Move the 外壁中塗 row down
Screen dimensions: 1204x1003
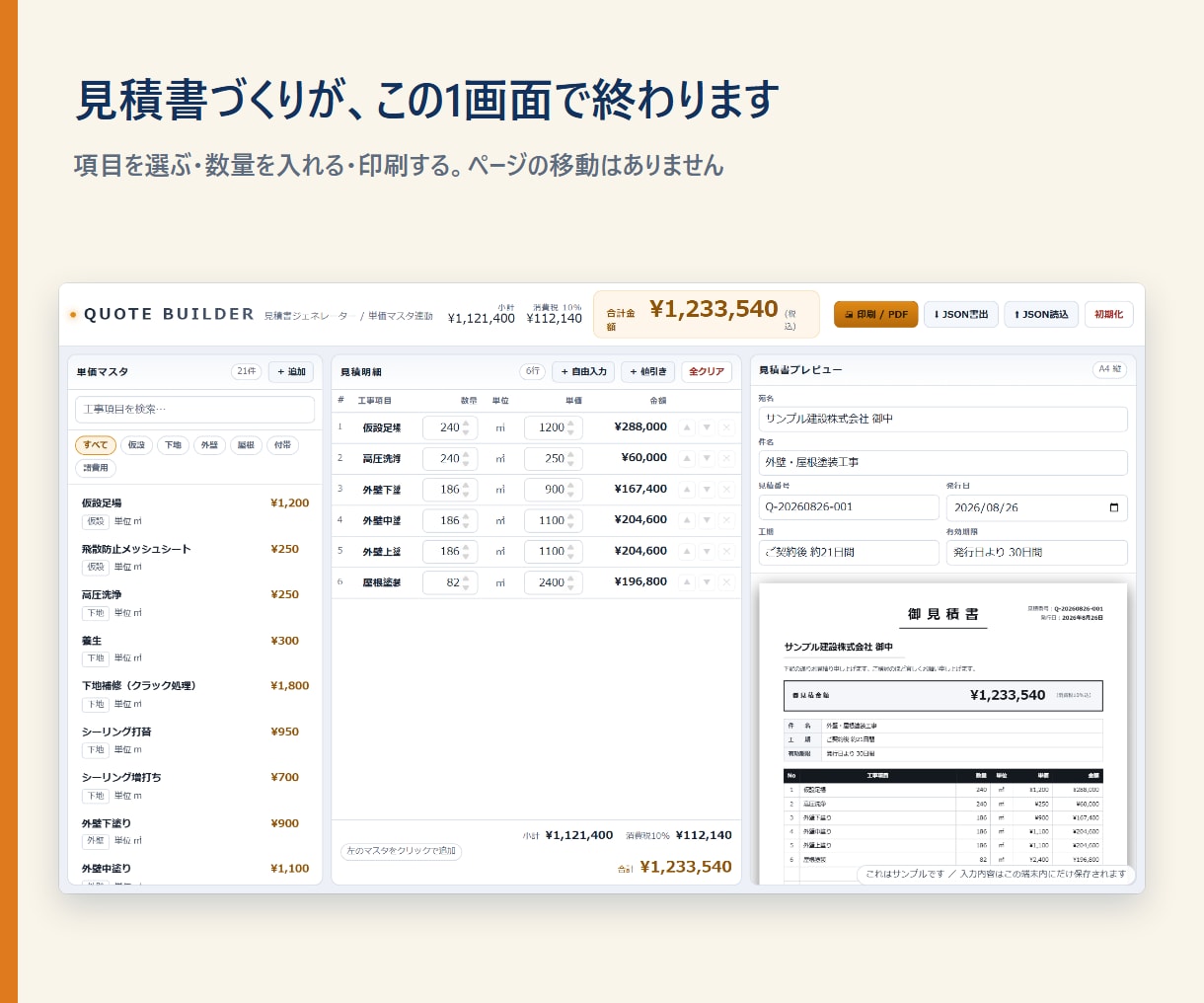[707, 520]
